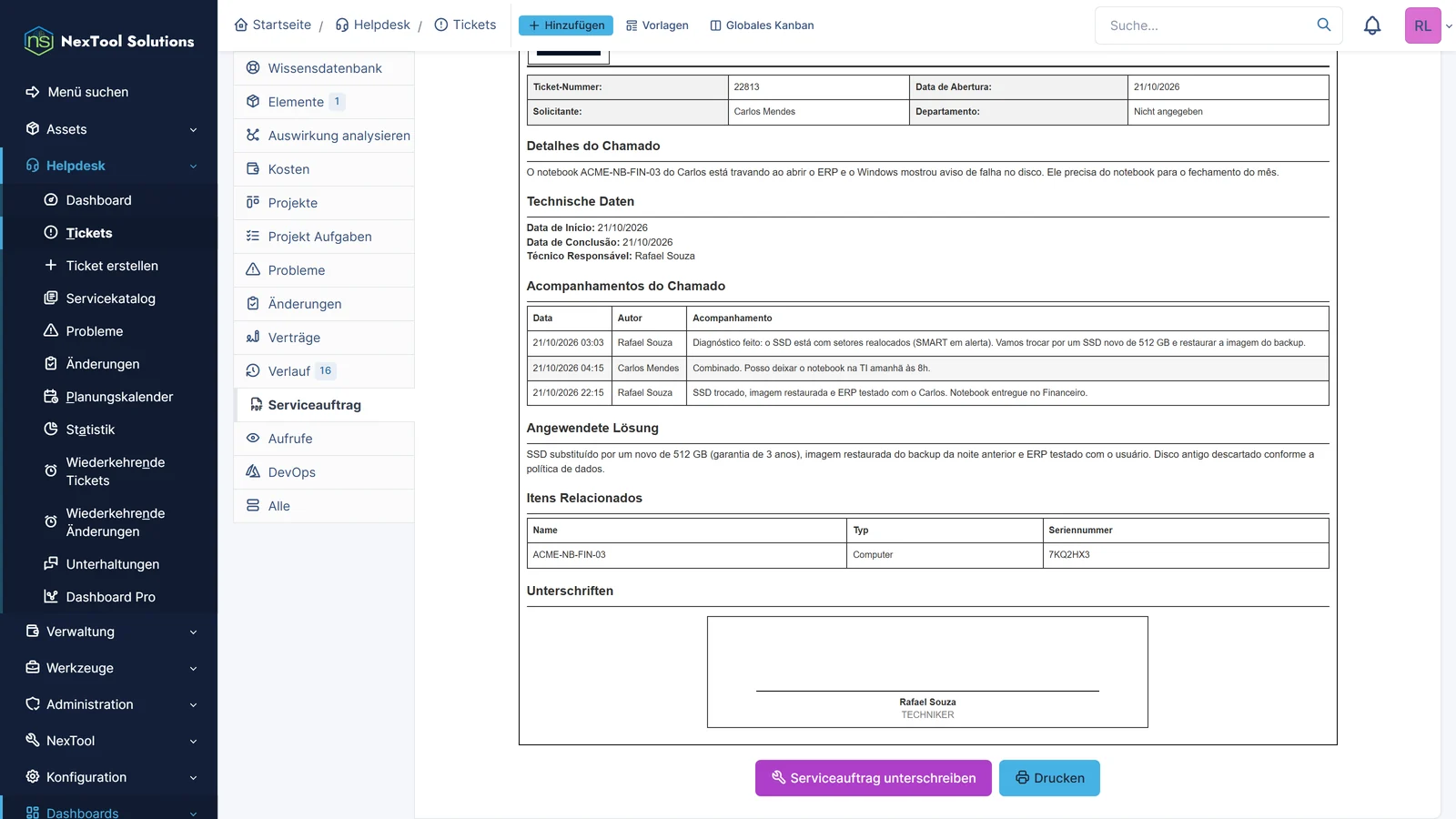Click the DevOps icon
Screen dimensions: 1456x819
[253, 472]
